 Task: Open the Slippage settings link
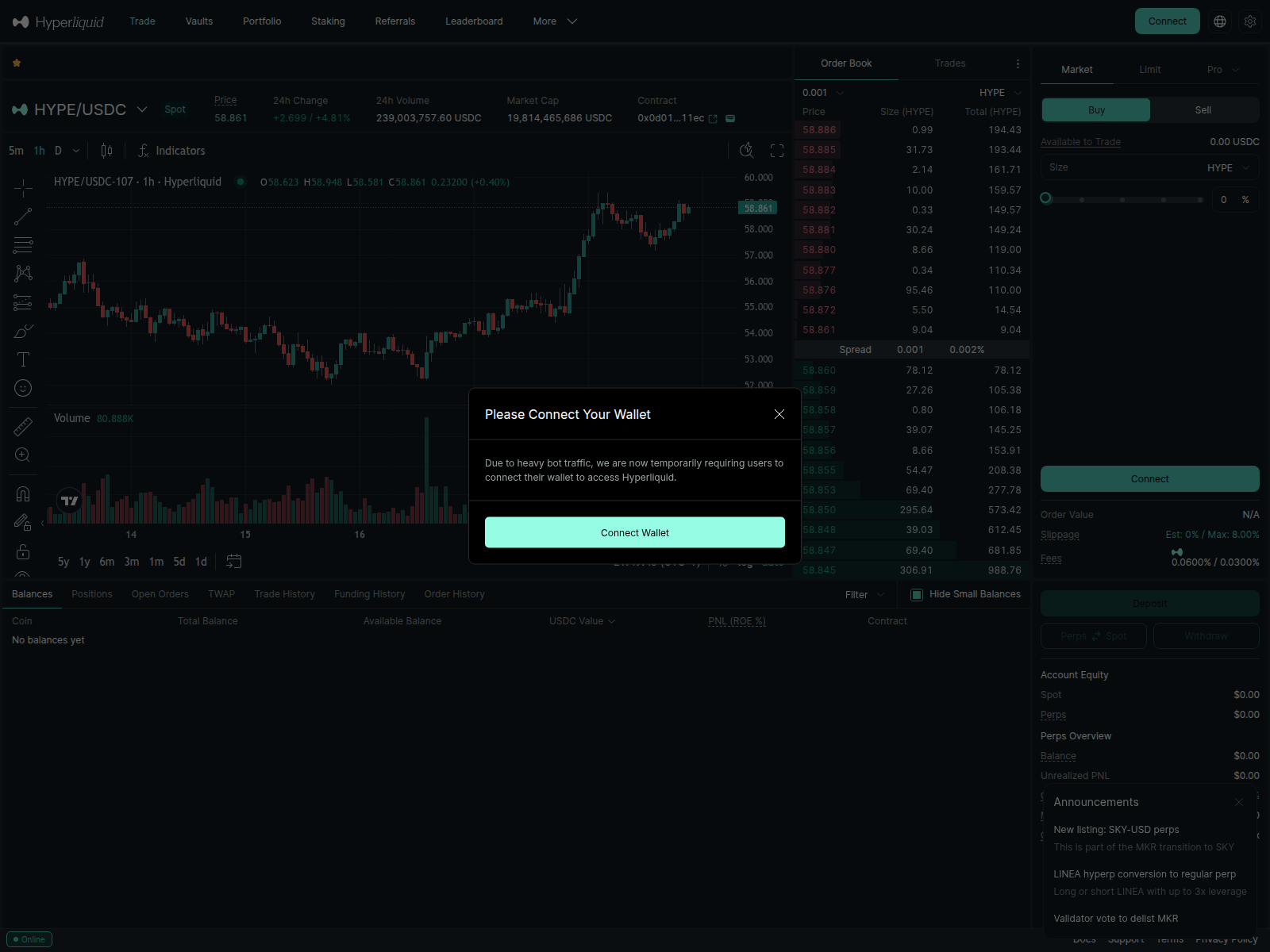point(1060,535)
